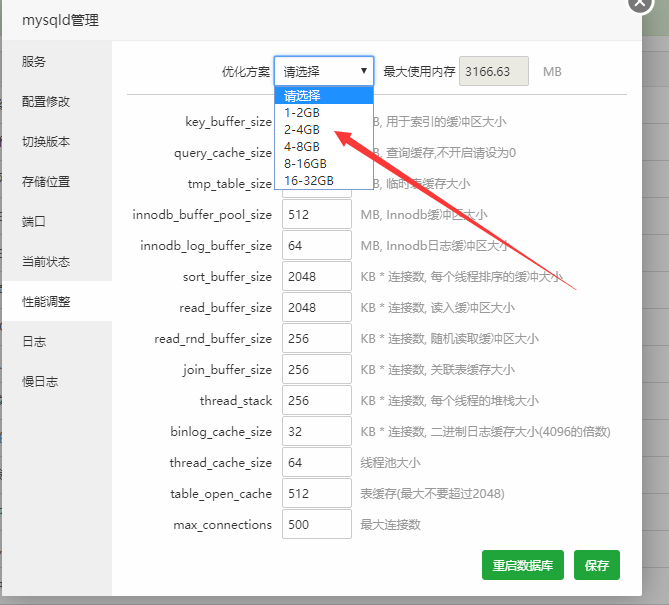Open the 优化方案 dropdown
The width and height of the screenshot is (669, 605).
pos(324,71)
